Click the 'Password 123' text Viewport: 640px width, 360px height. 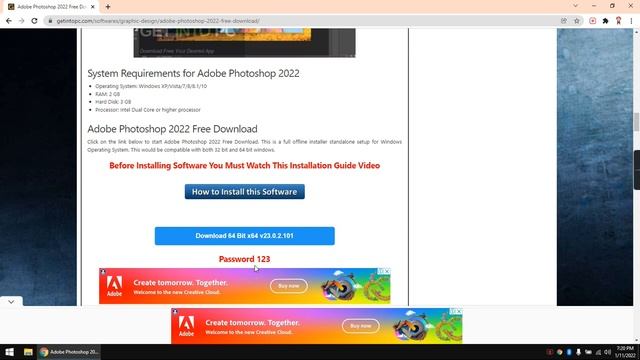coord(244,259)
